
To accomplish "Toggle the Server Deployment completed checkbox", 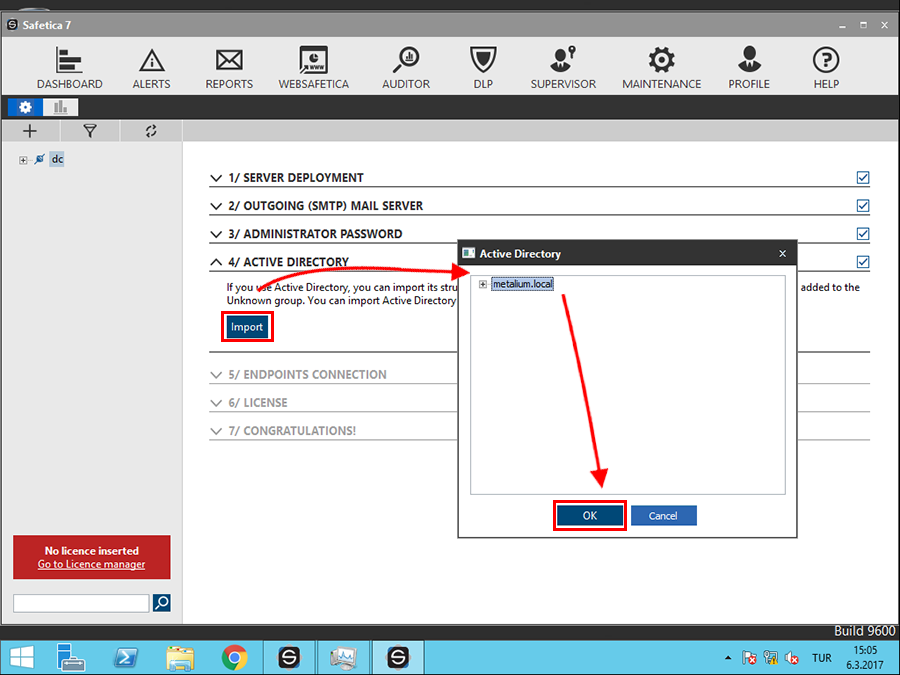I will (863, 177).
